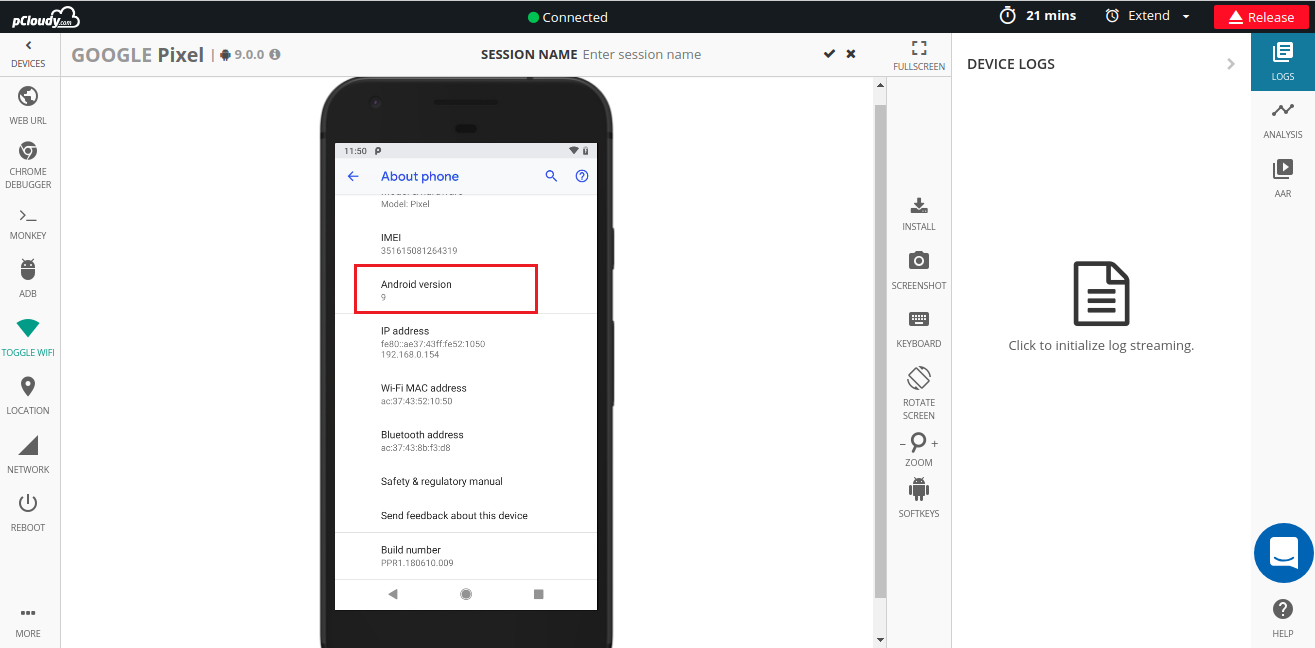Zoom in device view with plus
Screen dimensions: 1315x648
pos(935,443)
